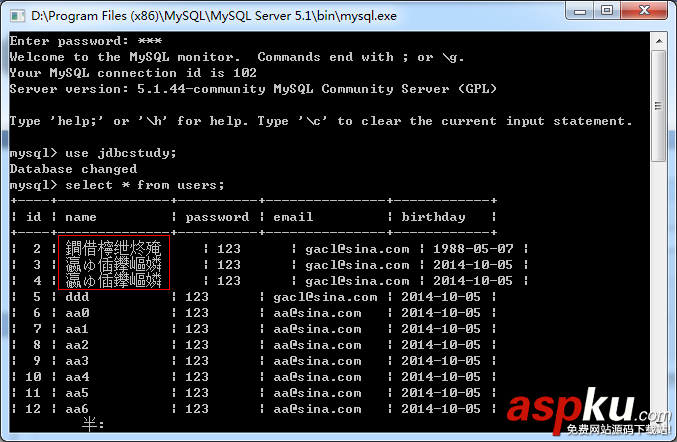Click the 'id' column header
The height and width of the screenshot is (442, 677).
coord(34,217)
